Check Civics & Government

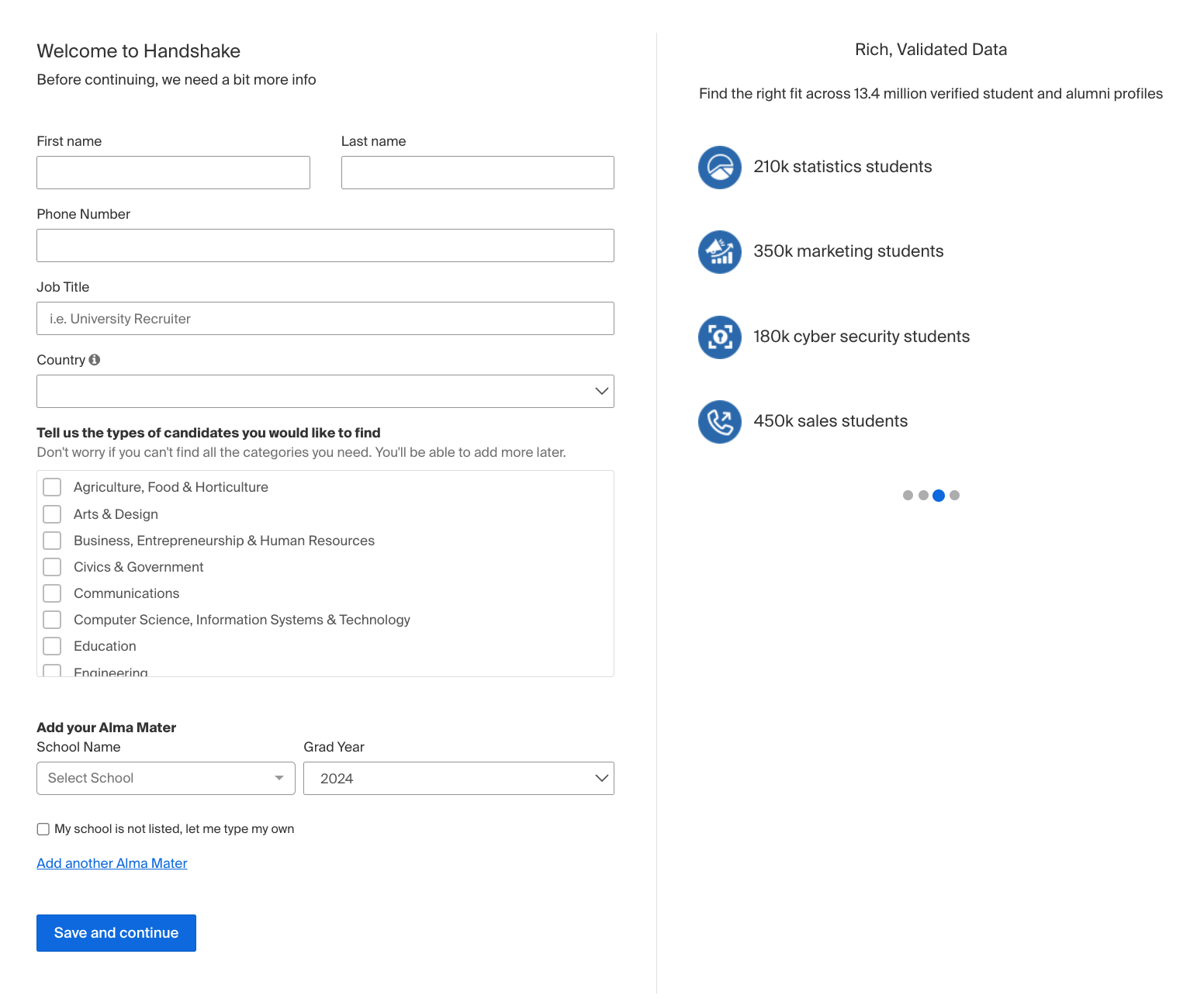51,566
